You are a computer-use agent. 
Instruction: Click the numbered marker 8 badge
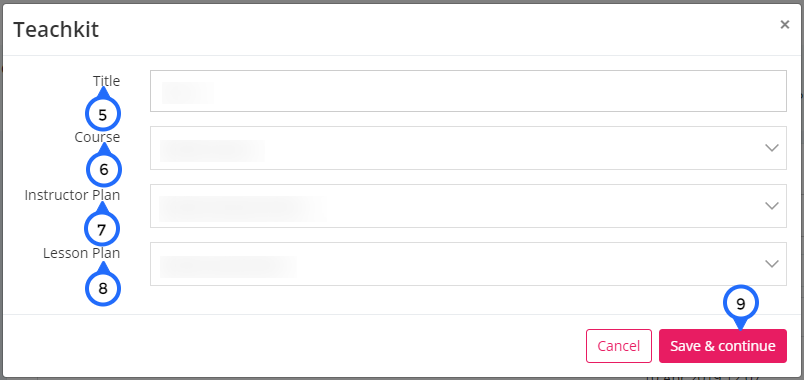[x=103, y=288]
